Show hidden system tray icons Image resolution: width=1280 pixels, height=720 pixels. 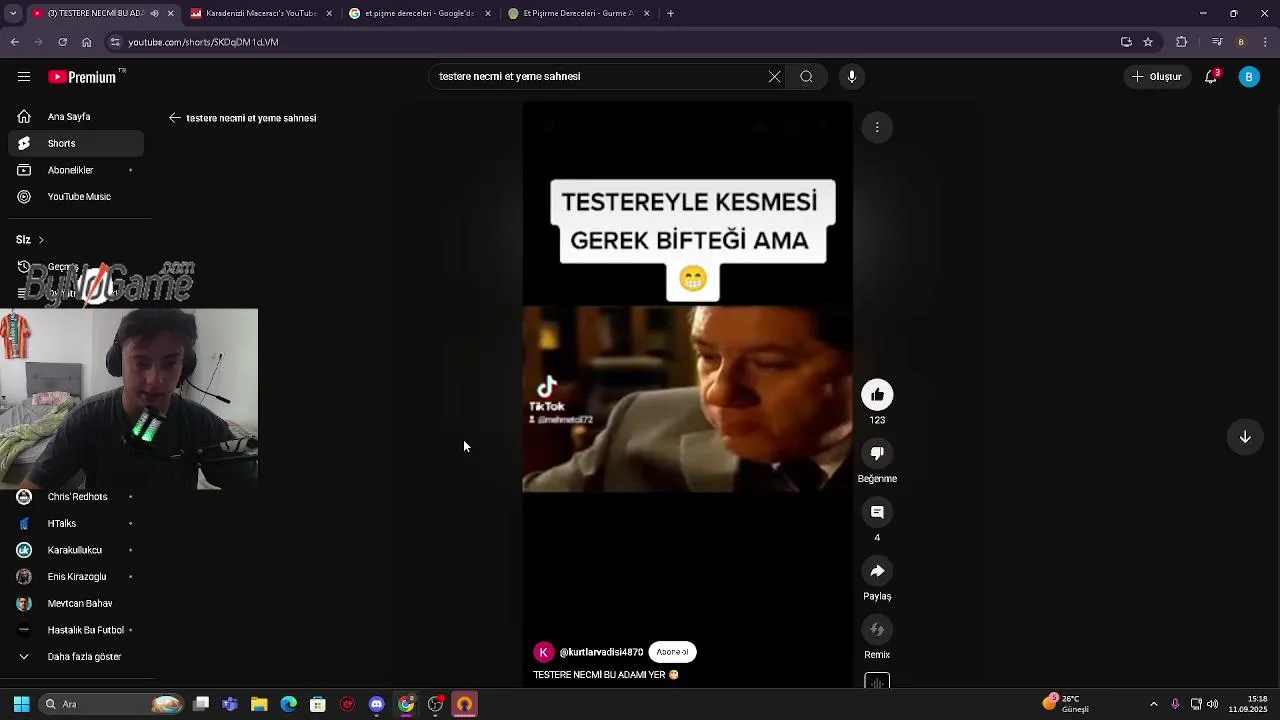coord(1153,704)
